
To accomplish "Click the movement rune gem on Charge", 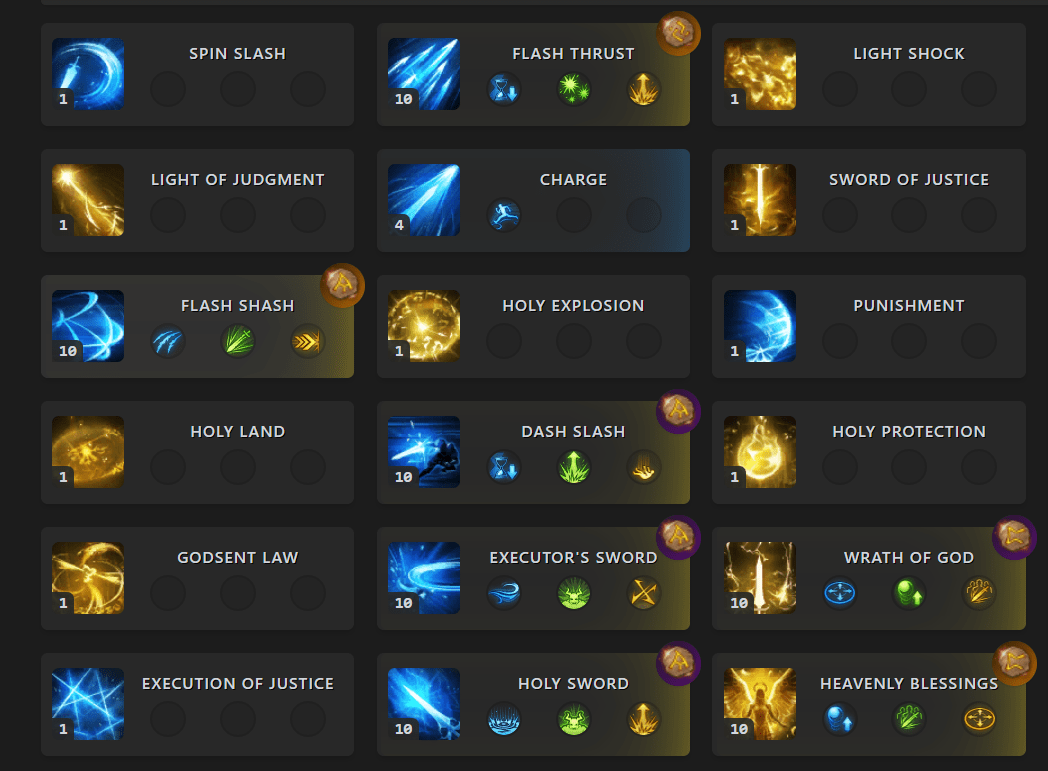I will click(504, 215).
